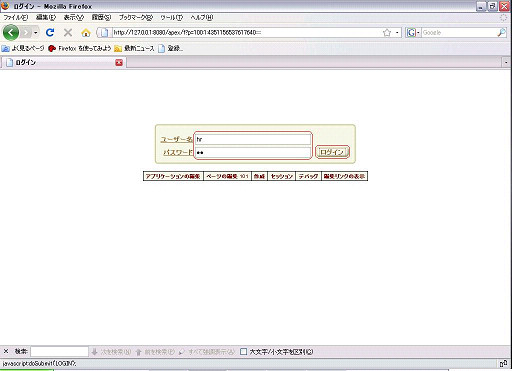Image resolution: width=512 pixels, height=371 pixels.
Task: Click the Firefox logo in title bar
Action: [5, 6]
